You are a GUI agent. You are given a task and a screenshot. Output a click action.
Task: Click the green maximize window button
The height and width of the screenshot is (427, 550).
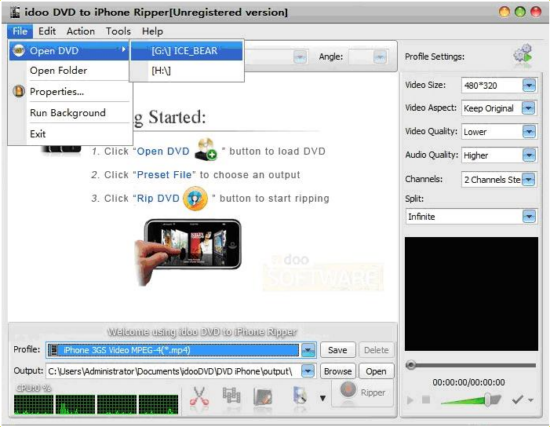pos(520,12)
